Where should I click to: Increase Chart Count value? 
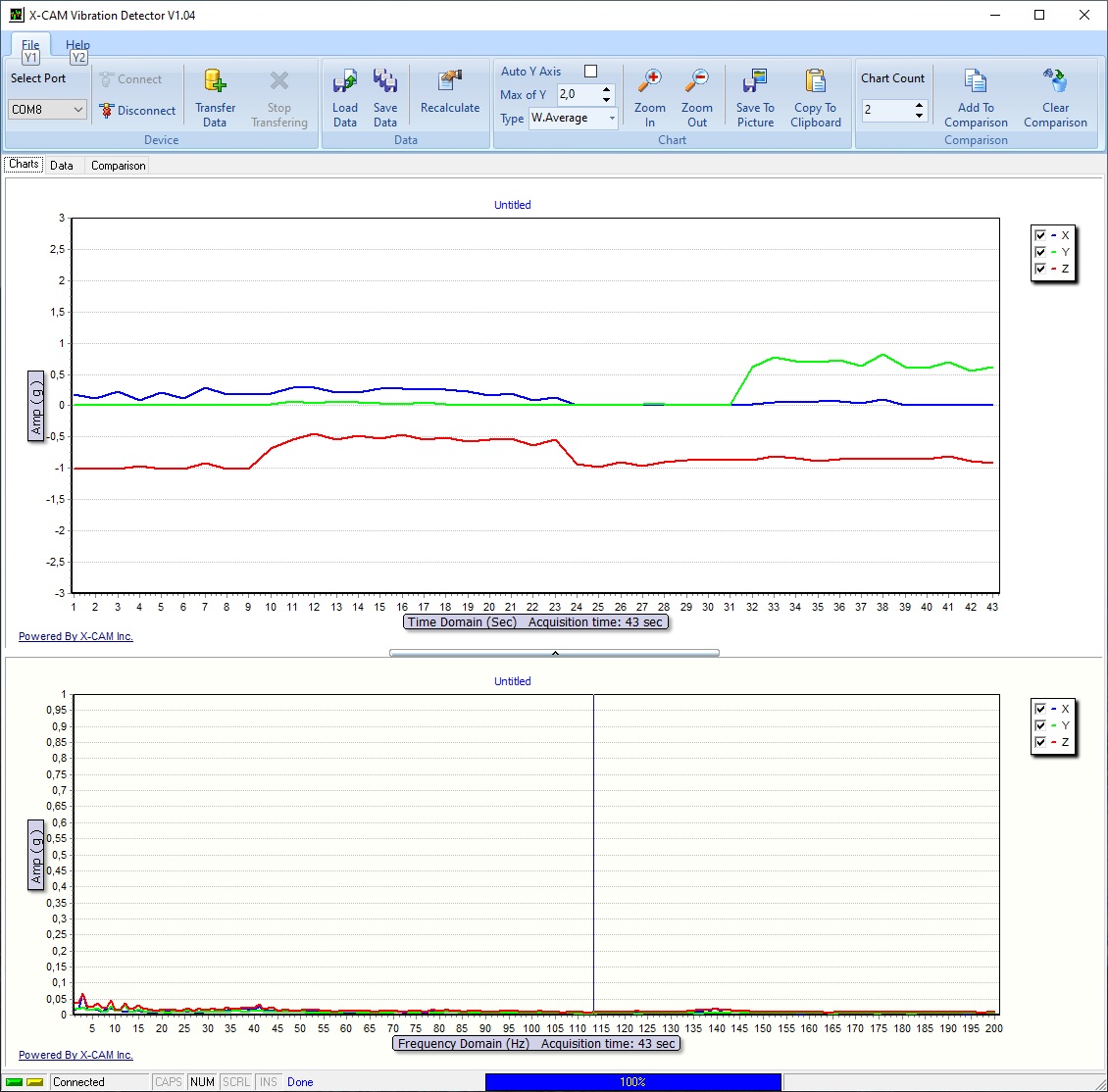click(919, 105)
